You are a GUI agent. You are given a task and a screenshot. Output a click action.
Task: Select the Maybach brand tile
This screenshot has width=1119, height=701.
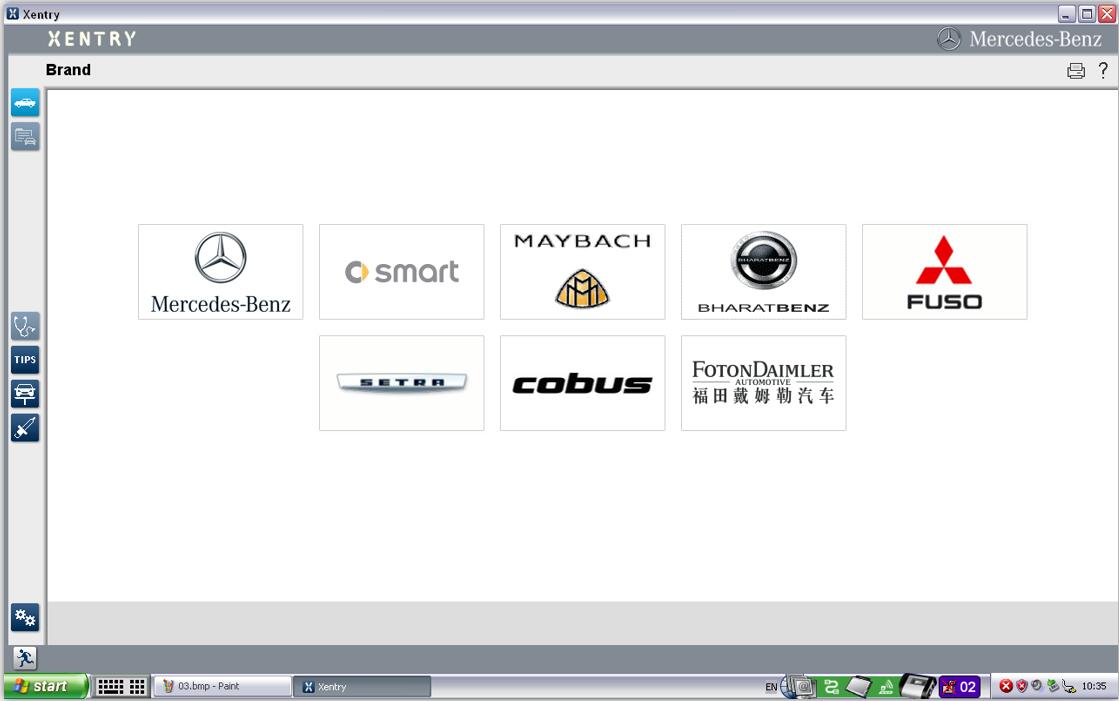(582, 272)
